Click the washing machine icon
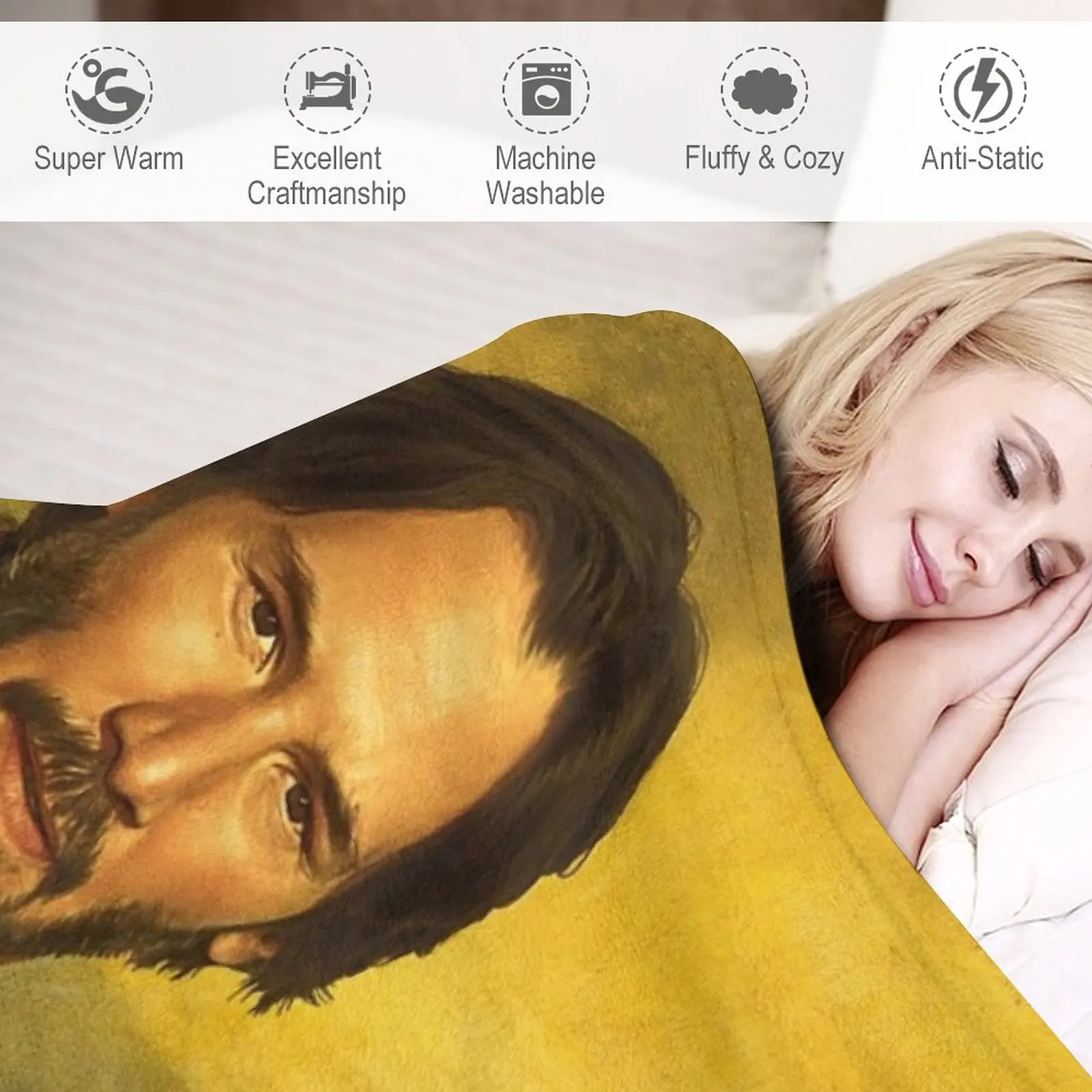1092x1092 pixels. click(x=546, y=90)
